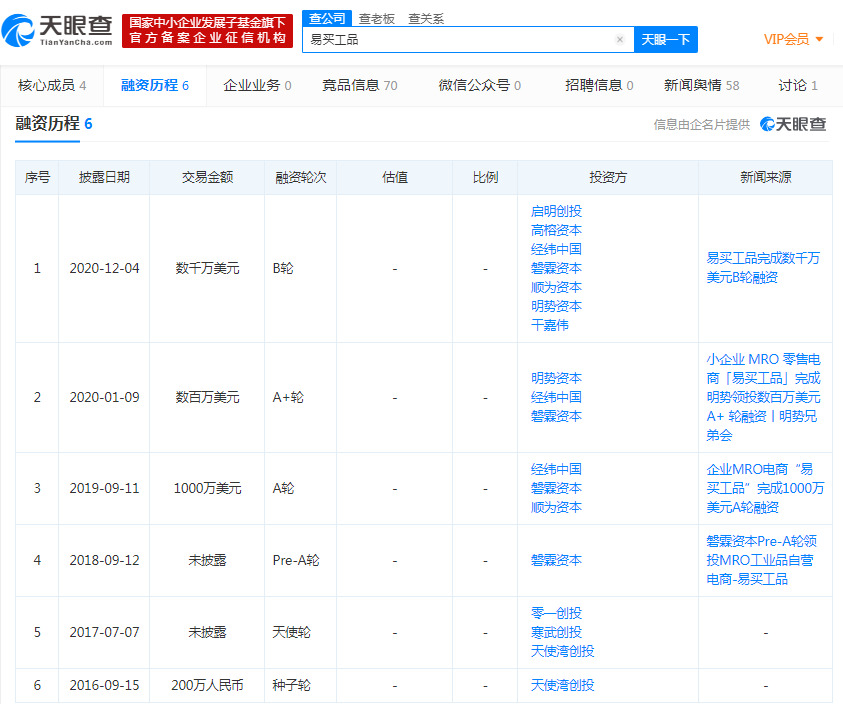Open 磐霖资本 in the A轮 row
This screenshot has width=843, height=704.
click(x=556, y=488)
